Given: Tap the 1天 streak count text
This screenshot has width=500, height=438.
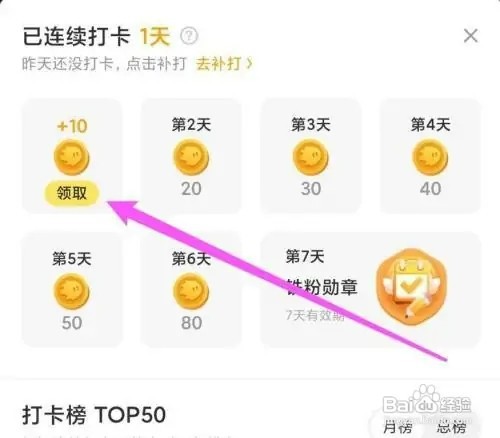Looking at the screenshot, I should pos(154,36).
